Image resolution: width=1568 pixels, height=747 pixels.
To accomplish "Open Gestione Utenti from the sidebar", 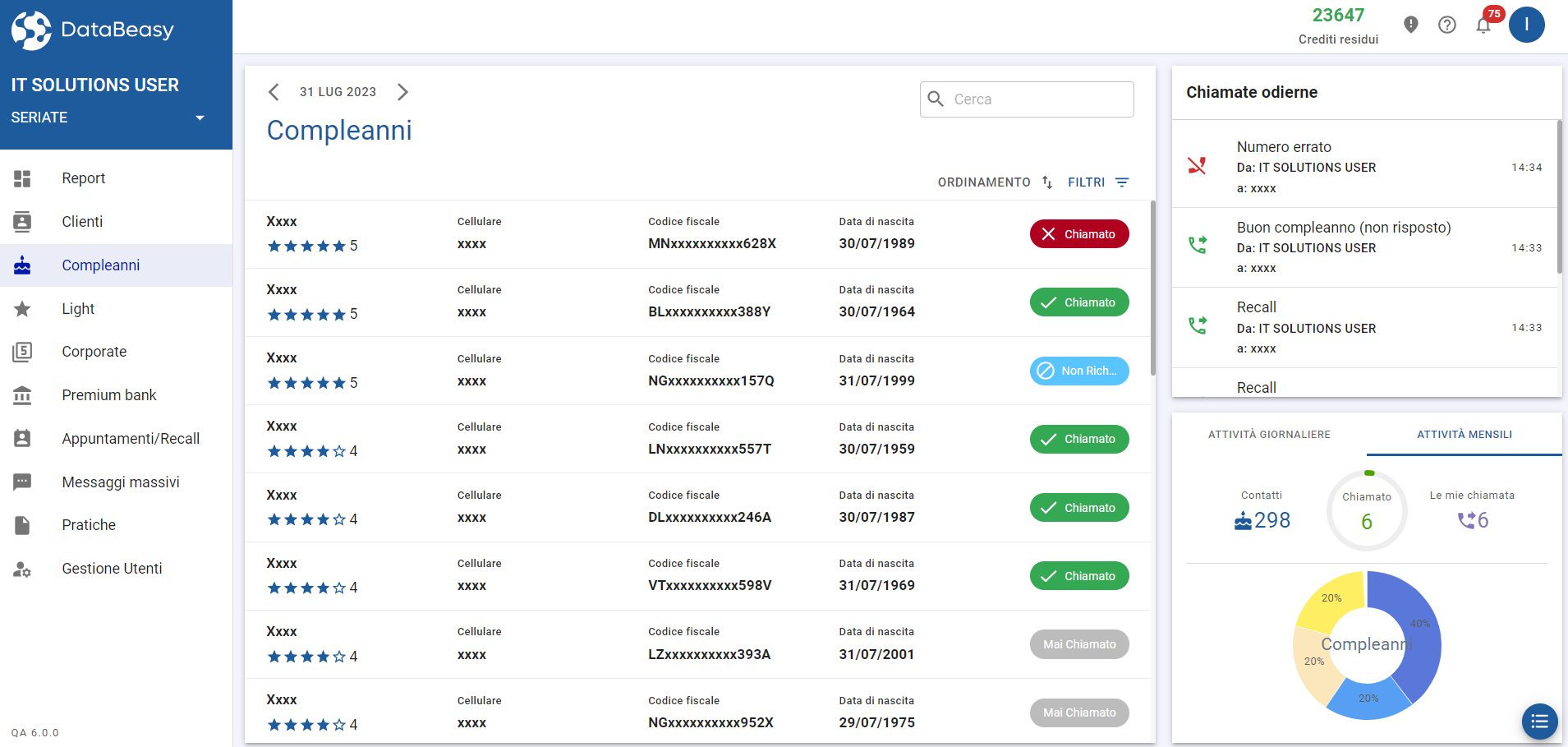I will [112, 569].
